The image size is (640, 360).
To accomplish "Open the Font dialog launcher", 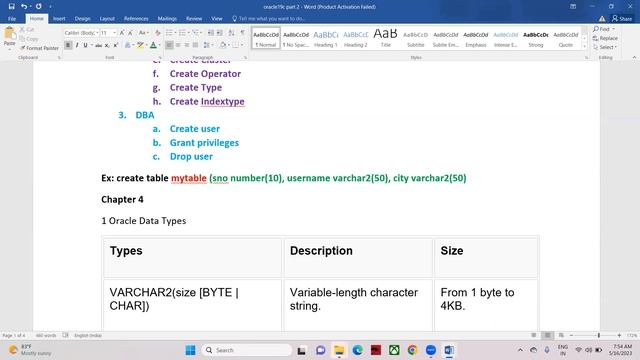I will (160, 58).
